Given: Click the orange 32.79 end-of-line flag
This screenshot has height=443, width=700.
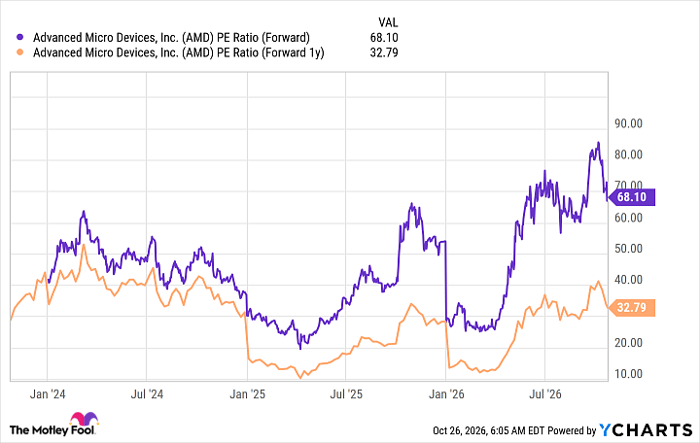Looking at the screenshot, I should pyautogui.click(x=632, y=308).
